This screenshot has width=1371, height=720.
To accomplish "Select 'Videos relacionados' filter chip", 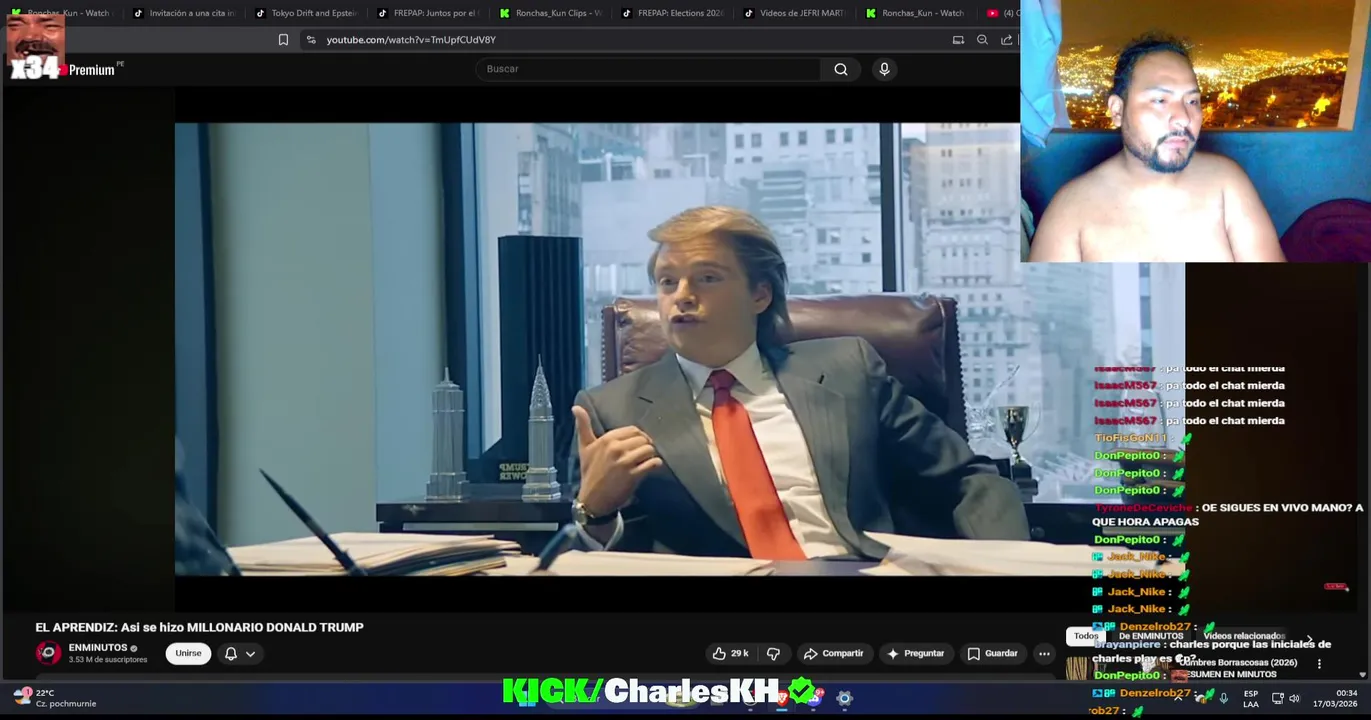I will (x=1243, y=636).
